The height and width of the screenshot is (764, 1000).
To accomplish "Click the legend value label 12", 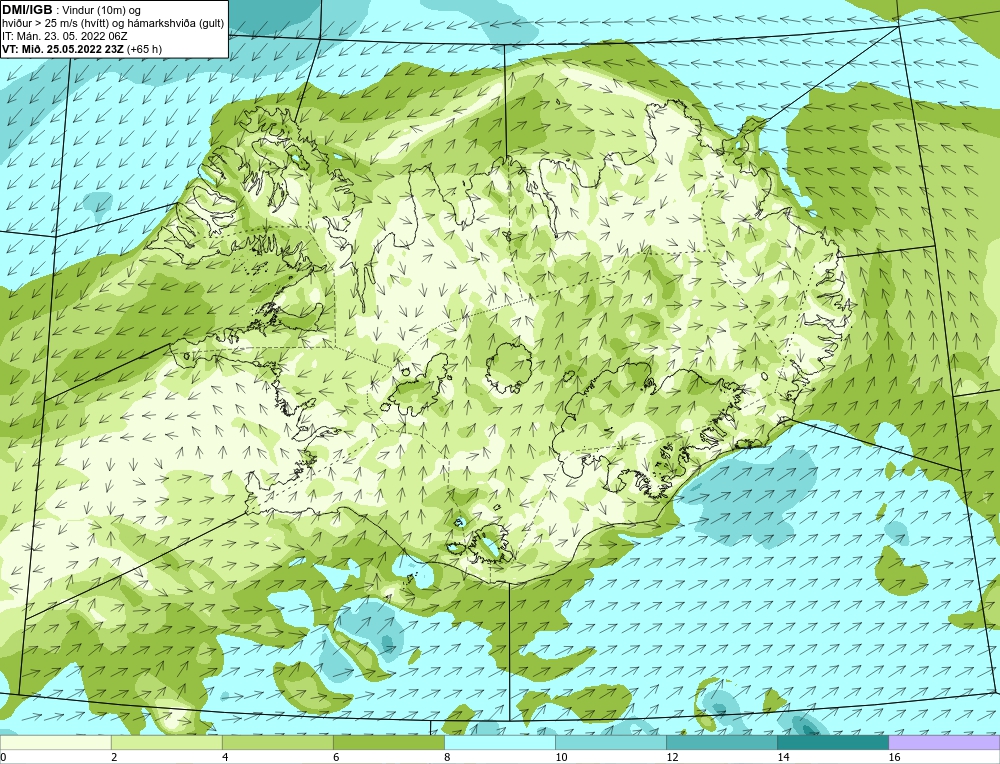I will point(672,757).
